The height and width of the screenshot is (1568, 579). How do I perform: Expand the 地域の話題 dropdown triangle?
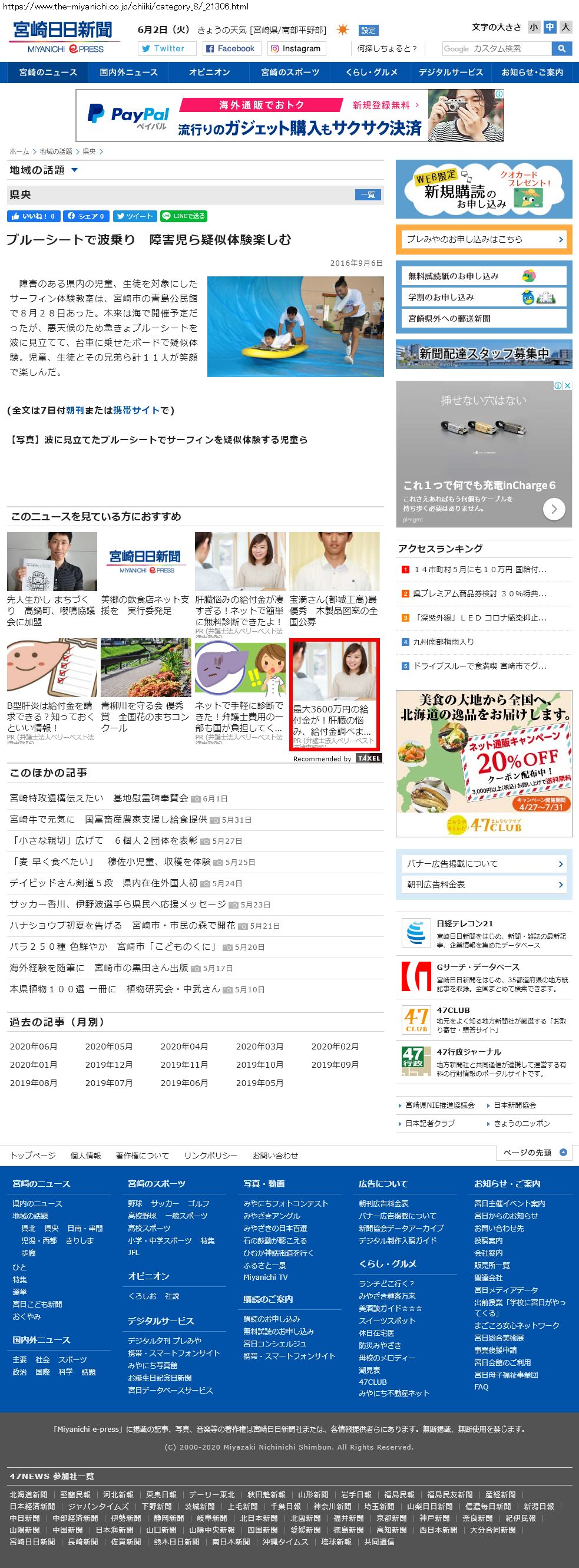[x=74, y=170]
